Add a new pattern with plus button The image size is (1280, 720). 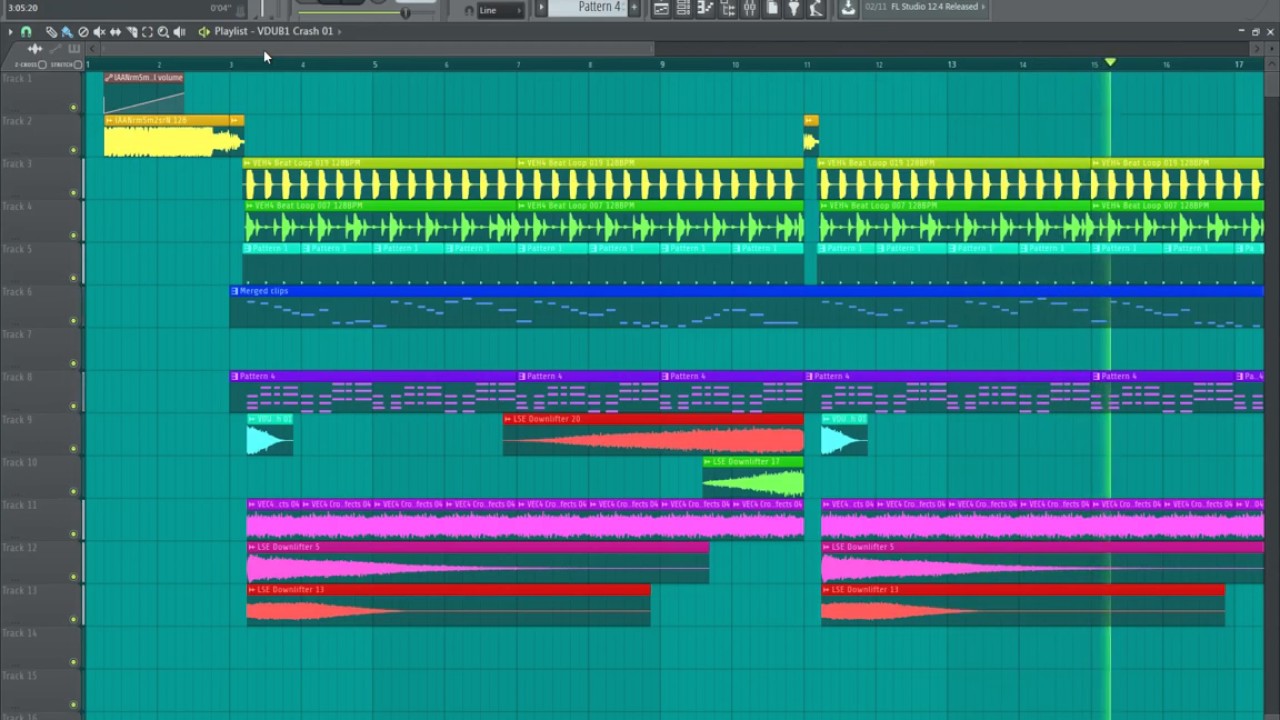click(x=633, y=7)
